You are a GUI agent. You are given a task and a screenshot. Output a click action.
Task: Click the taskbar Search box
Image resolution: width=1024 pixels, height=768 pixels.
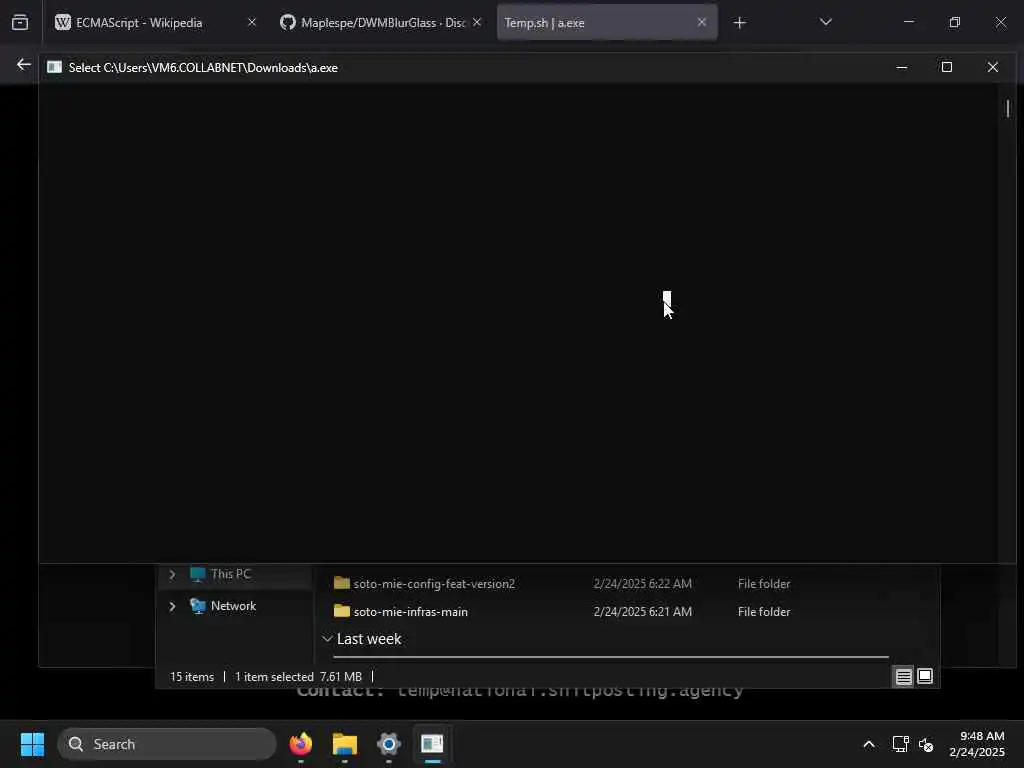coord(167,744)
